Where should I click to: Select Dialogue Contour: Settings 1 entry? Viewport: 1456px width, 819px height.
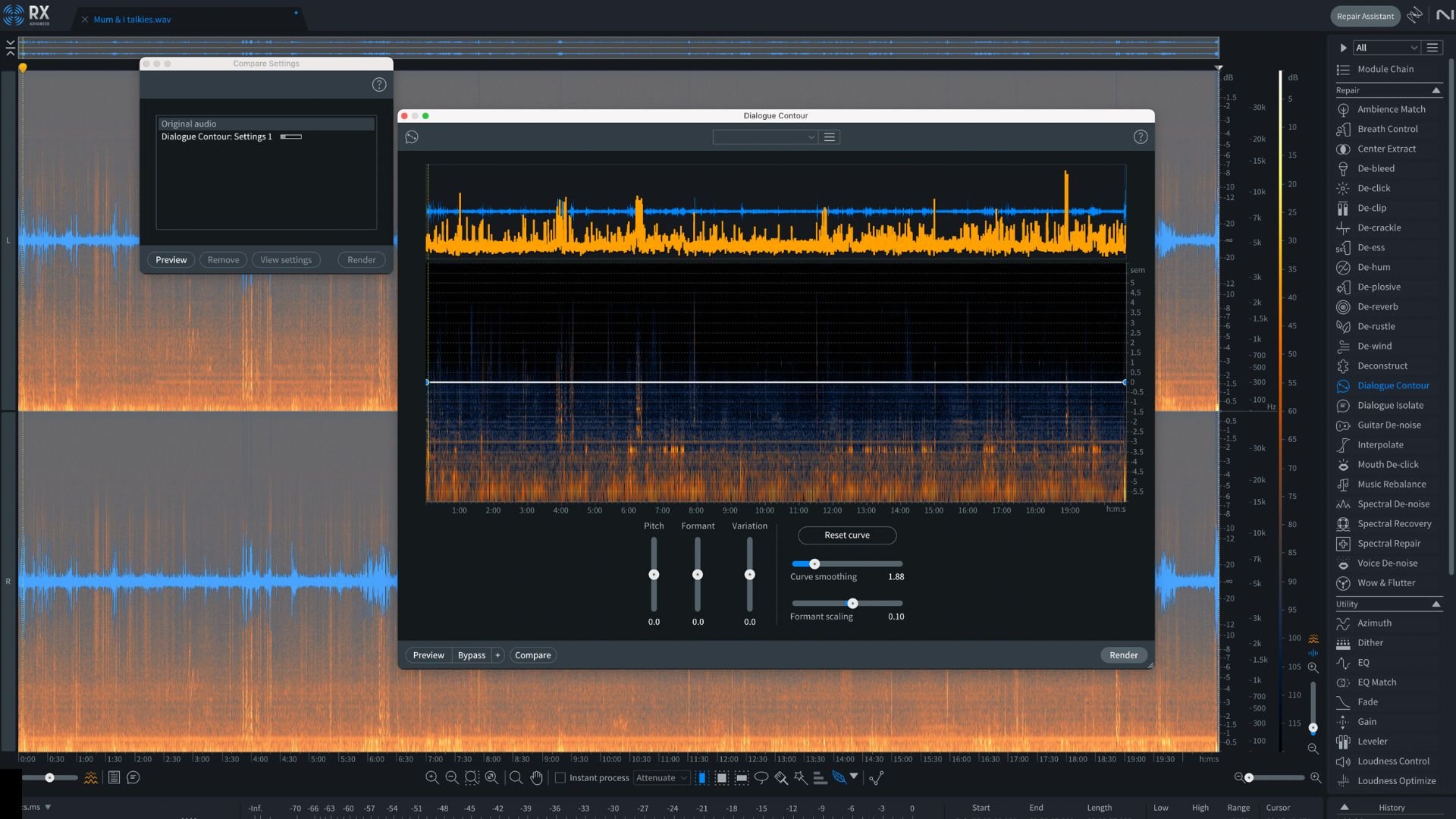[x=217, y=135]
